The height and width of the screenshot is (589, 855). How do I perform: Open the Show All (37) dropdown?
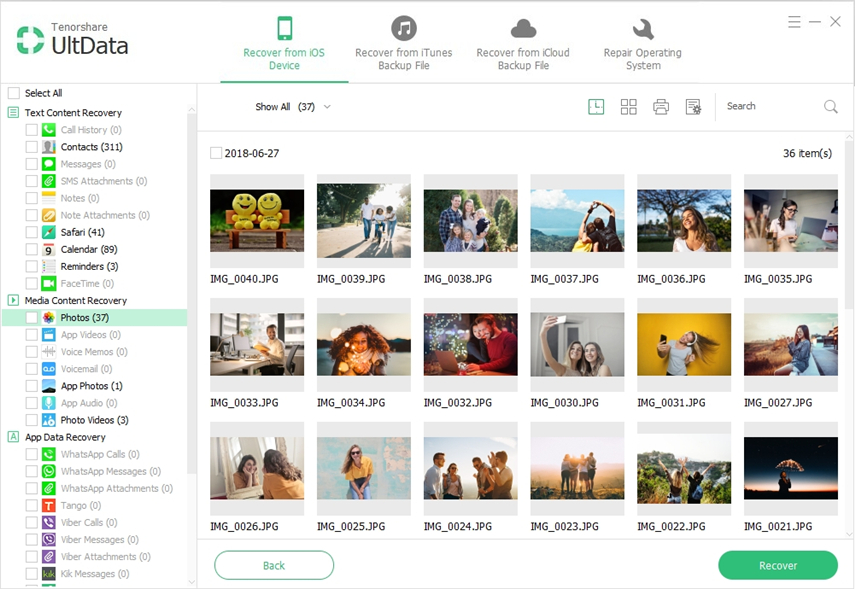pyautogui.click(x=293, y=107)
